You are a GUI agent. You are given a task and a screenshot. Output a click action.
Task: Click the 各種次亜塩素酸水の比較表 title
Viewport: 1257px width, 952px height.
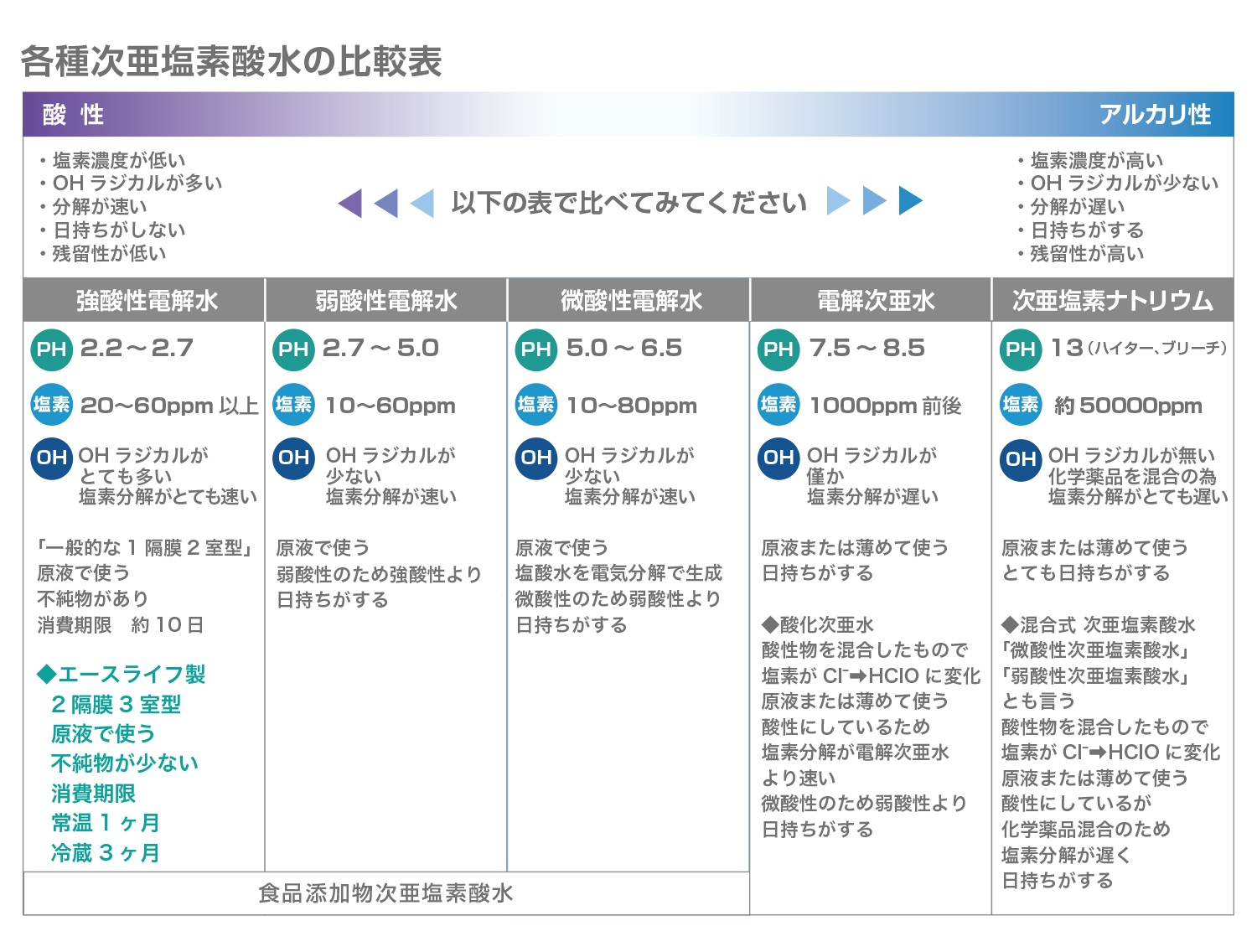click(x=231, y=62)
